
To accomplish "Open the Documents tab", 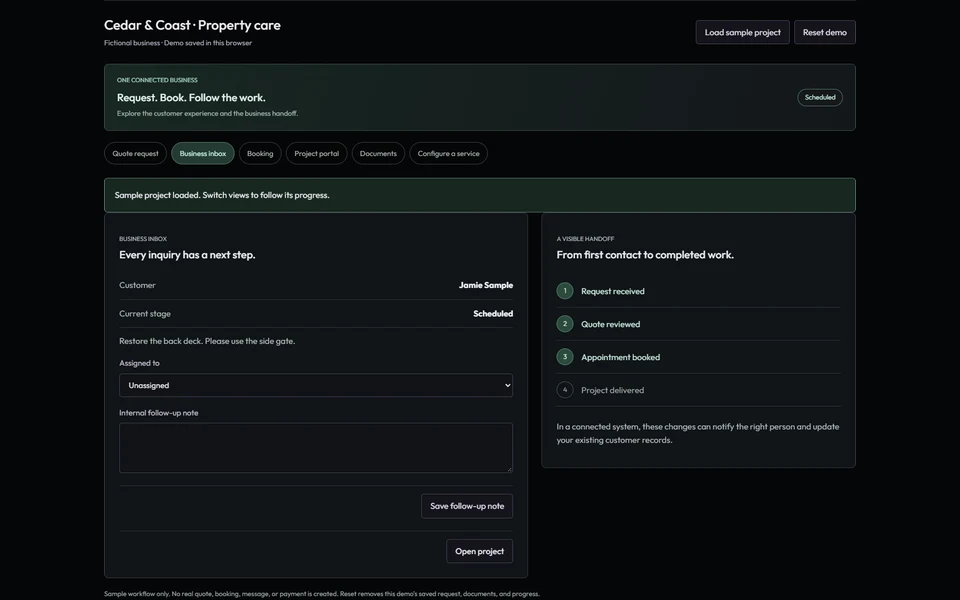I will (378, 154).
